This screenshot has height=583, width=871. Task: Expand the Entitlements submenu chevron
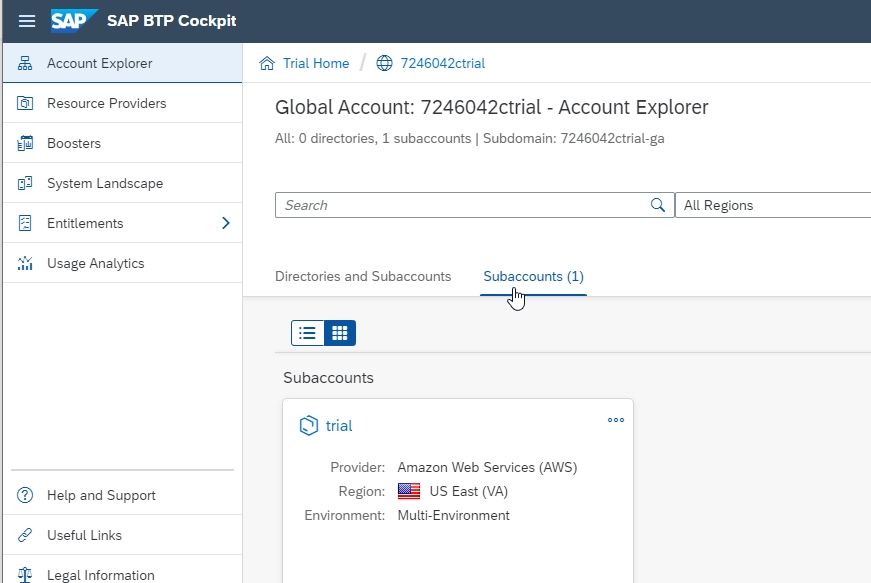coord(226,223)
